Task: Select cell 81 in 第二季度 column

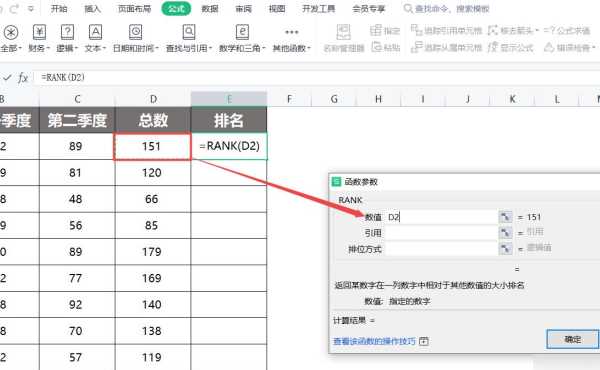Action: point(77,173)
